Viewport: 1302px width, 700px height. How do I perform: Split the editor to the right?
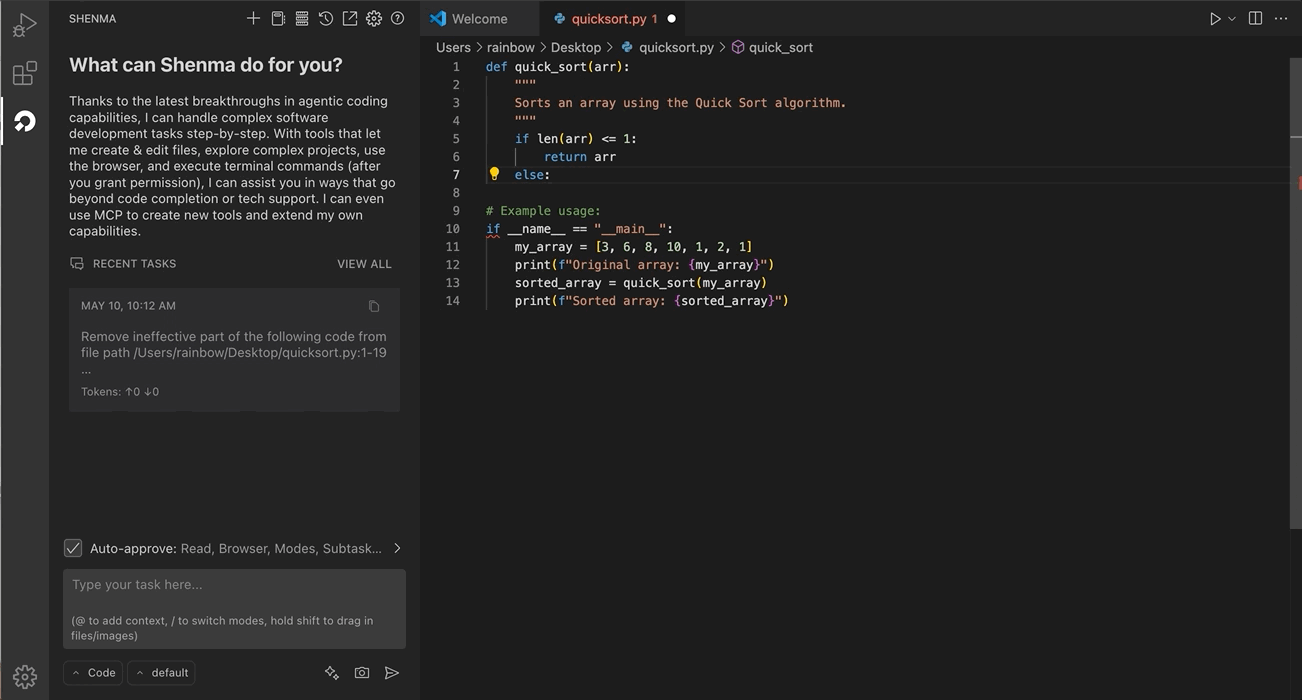[1255, 18]
